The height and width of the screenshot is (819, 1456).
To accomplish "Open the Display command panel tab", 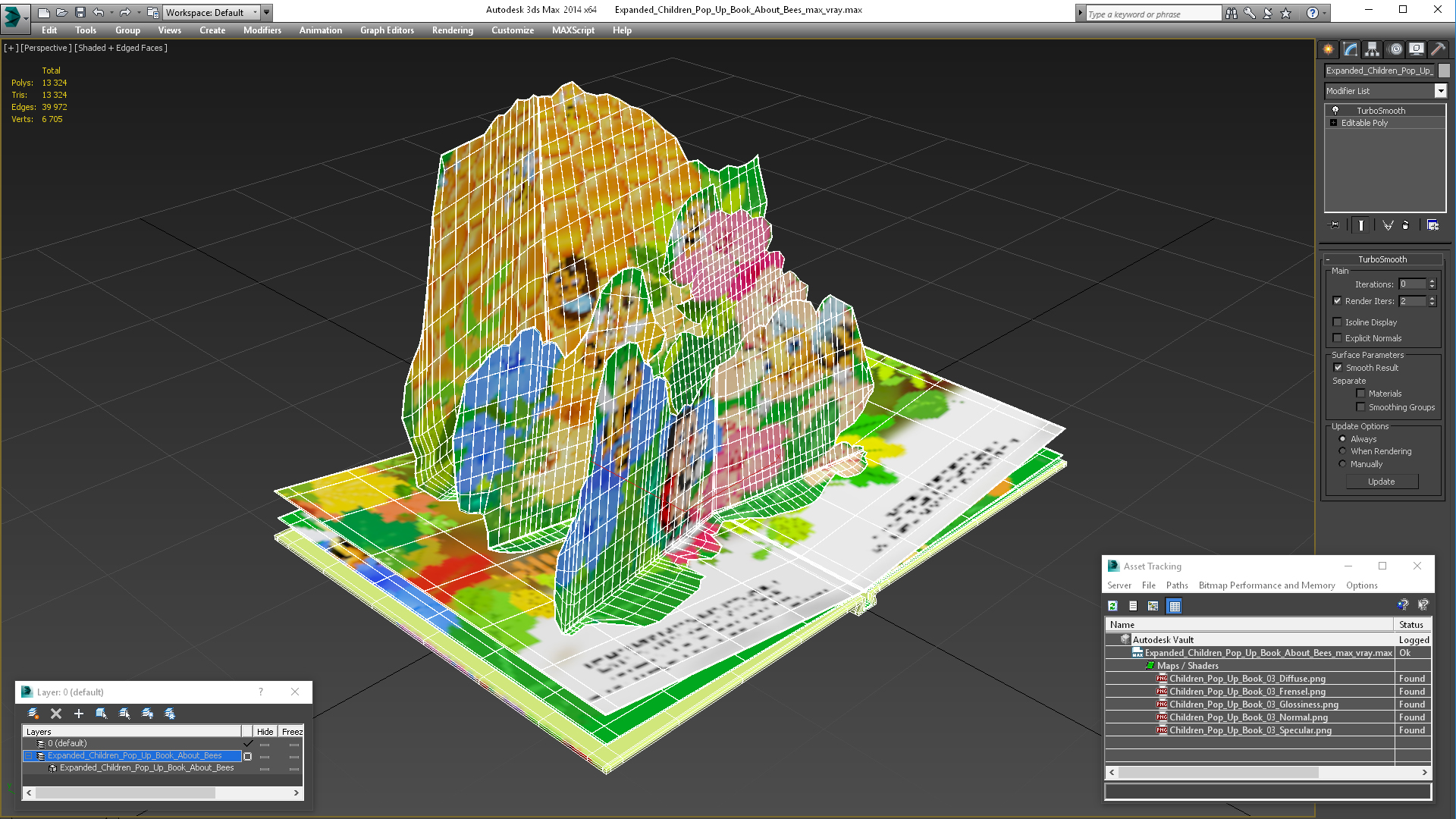I will click(x=1417, y=49).
